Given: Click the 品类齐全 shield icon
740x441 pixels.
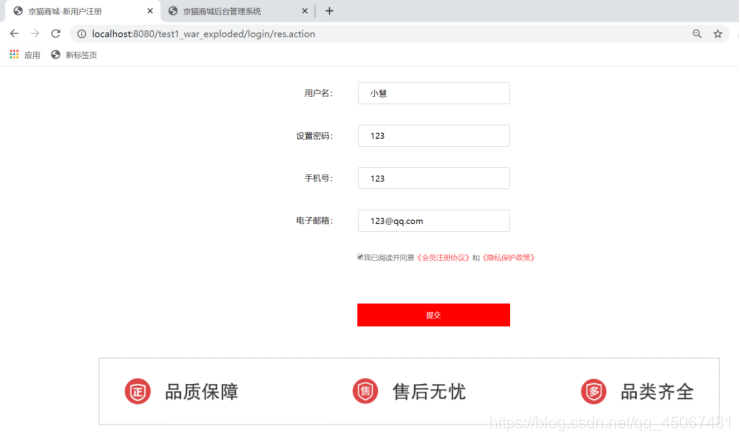Looking at the screenshot, I should point(593,391).
